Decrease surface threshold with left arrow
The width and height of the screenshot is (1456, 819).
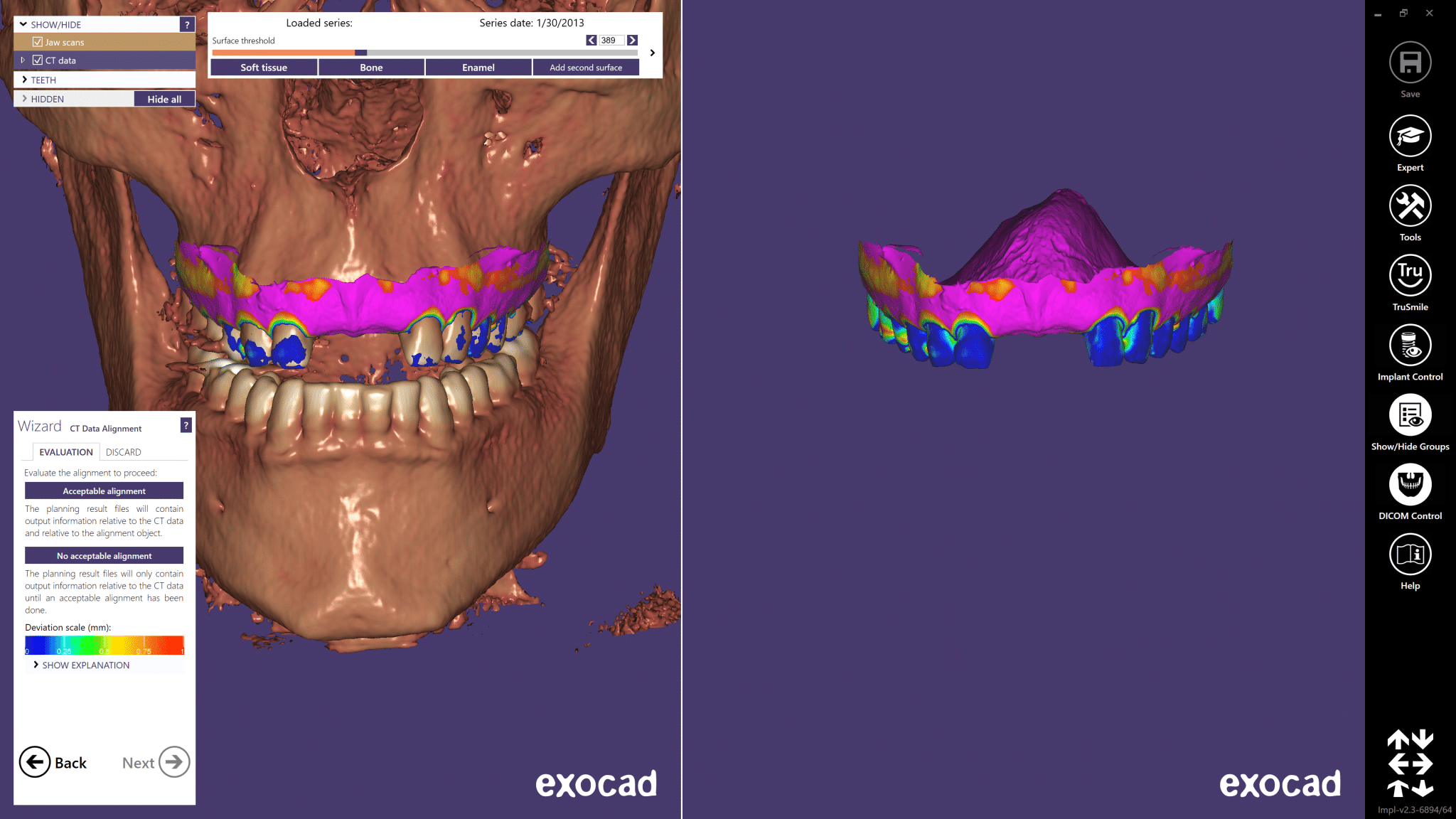(x=591, y=41)
